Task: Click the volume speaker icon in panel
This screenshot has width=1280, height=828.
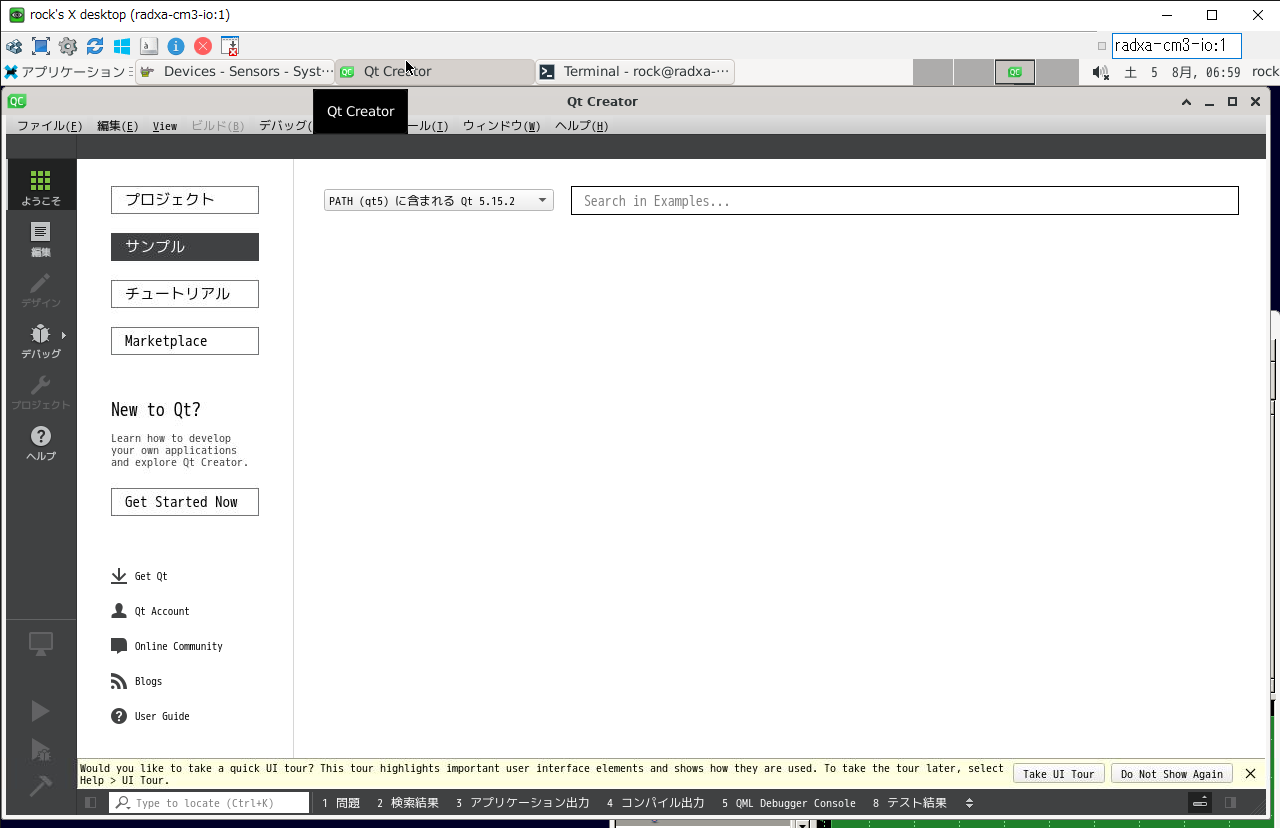Action: coord(1101,72)
